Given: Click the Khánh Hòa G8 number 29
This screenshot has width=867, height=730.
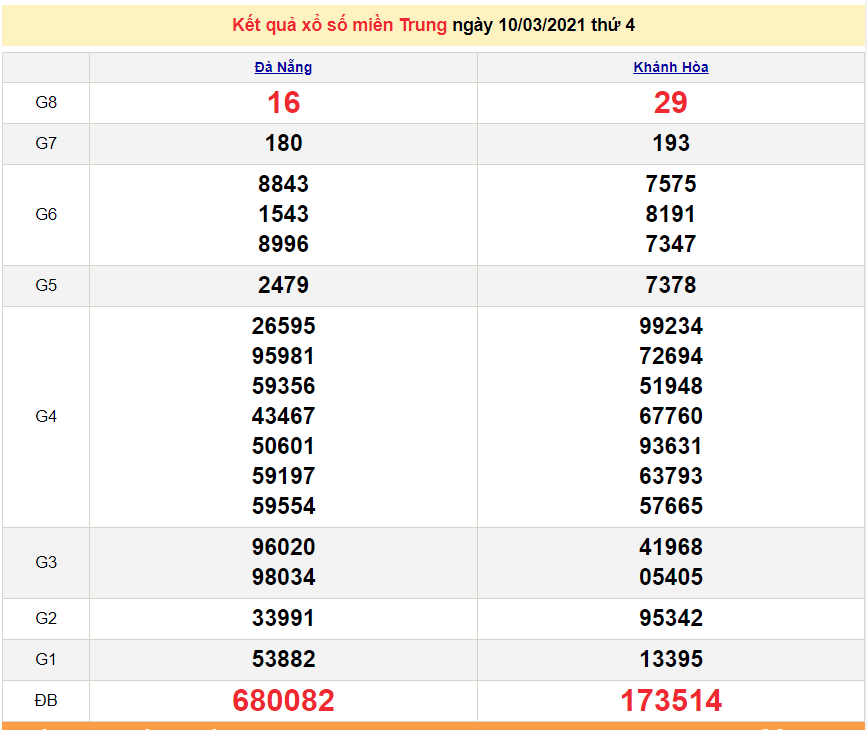Looking at the screenshot, I should [x=671, y=103].
